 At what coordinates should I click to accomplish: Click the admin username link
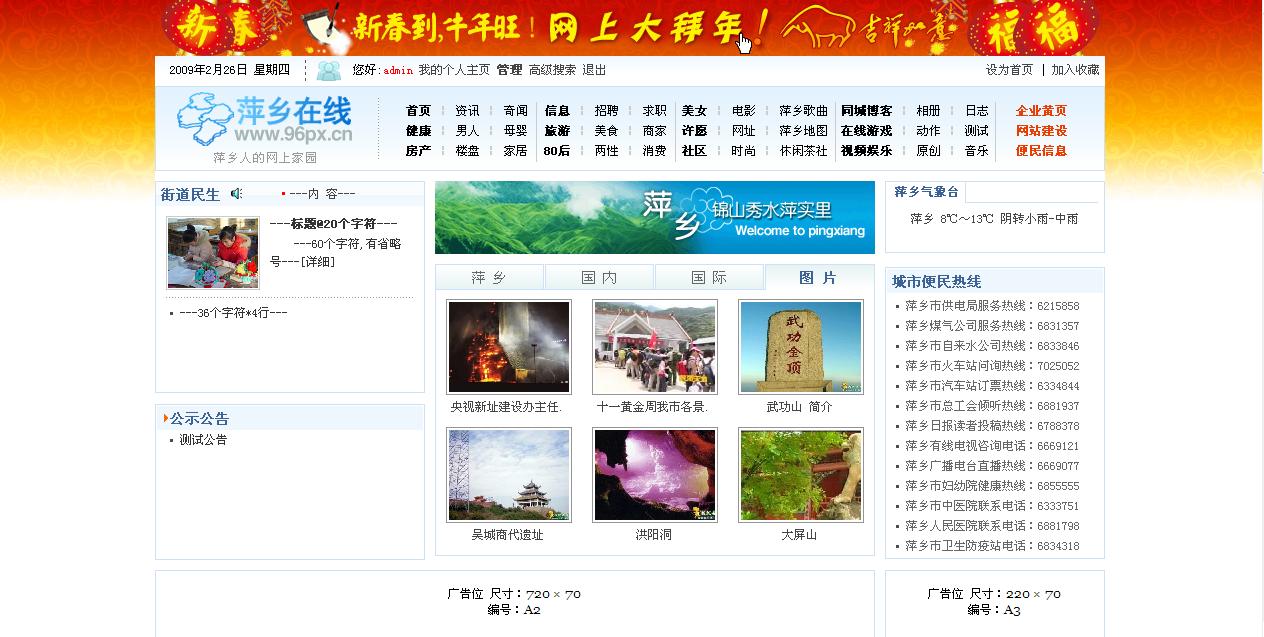(398, 70)
